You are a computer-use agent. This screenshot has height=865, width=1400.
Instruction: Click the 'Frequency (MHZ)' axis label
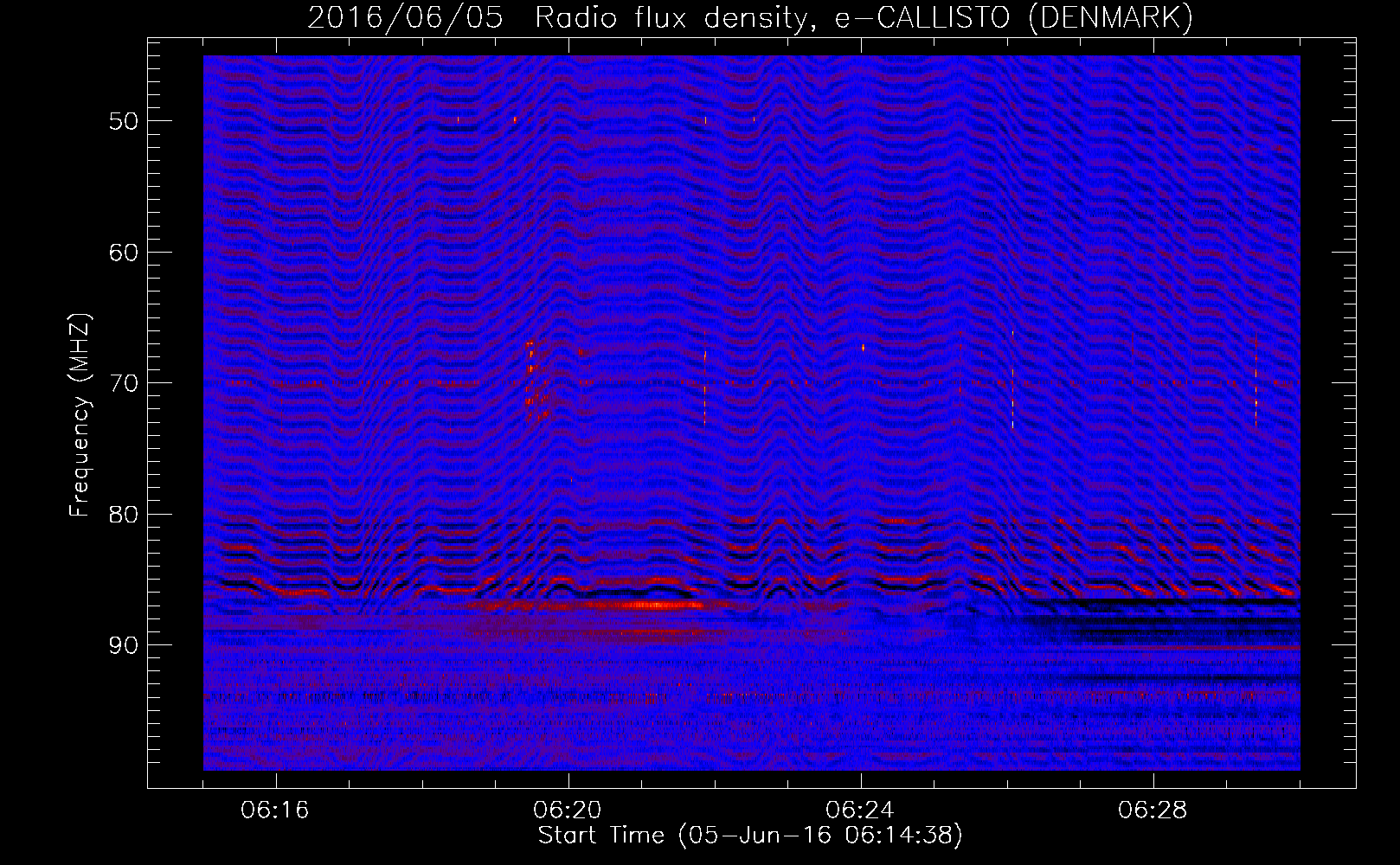tap(80, 416)
